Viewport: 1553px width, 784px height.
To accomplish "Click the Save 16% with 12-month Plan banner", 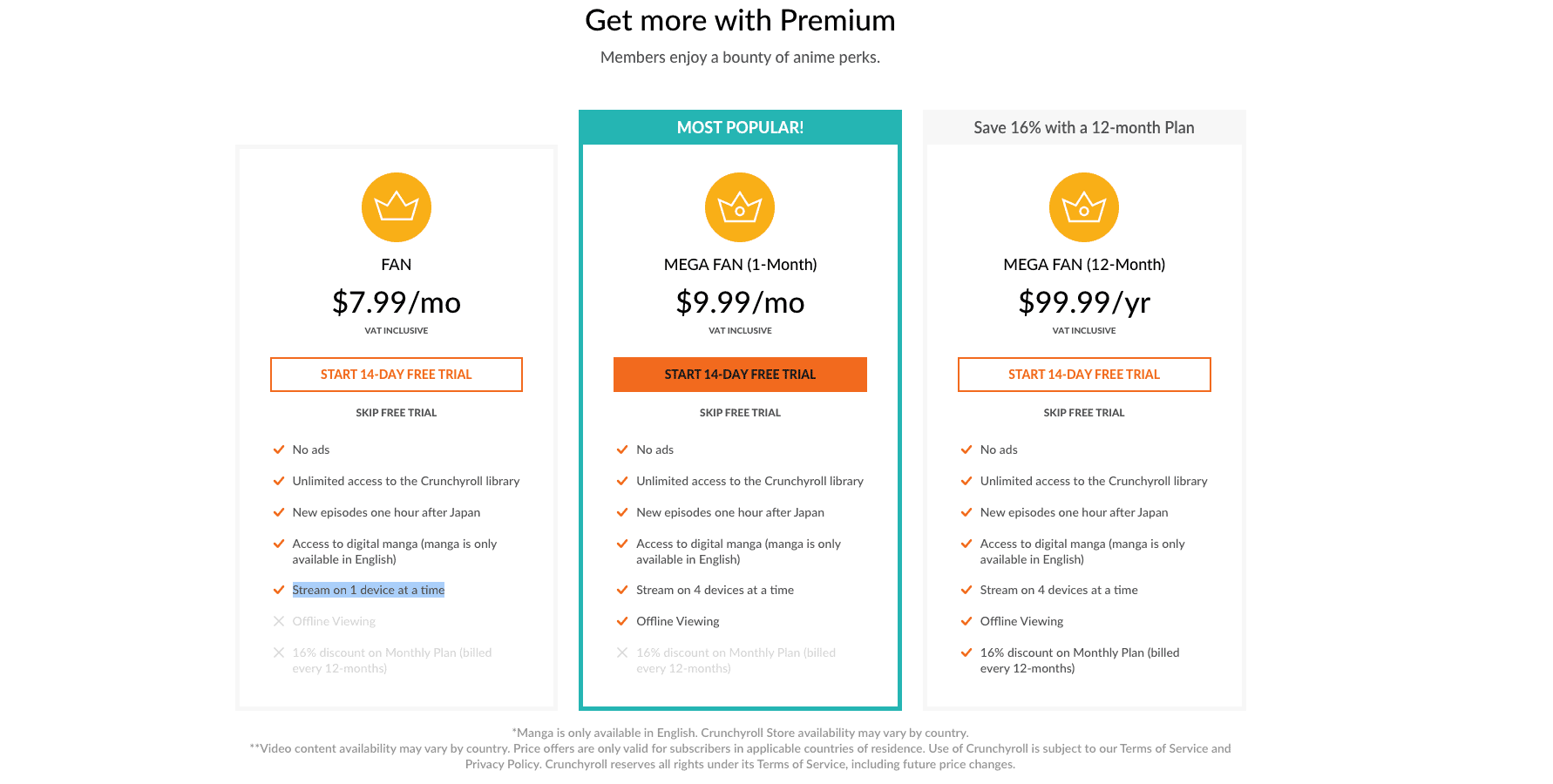I will [1084, 127].
